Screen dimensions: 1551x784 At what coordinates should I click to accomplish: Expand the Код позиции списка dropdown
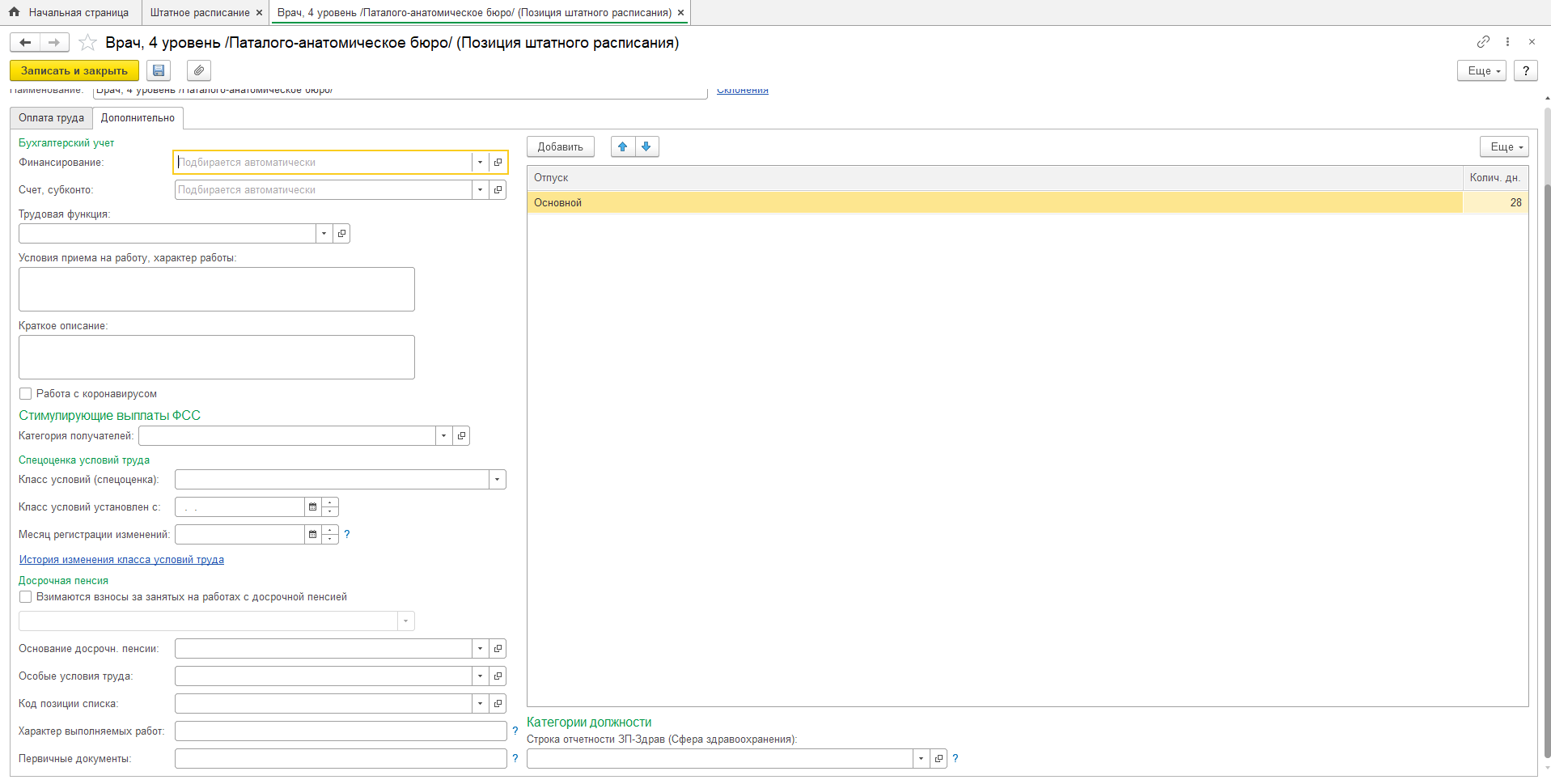click(x=481, y=704)
